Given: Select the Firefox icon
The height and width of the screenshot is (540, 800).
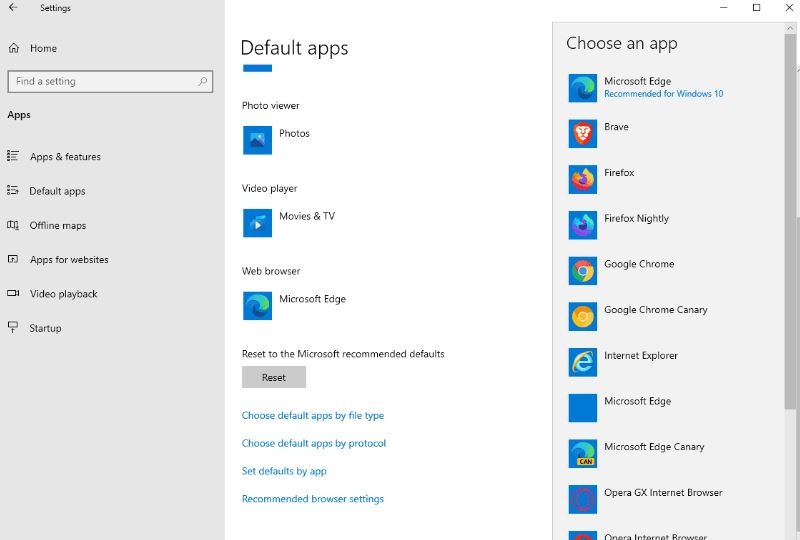Looking at the screenshot, I should [x=583, y=179].
